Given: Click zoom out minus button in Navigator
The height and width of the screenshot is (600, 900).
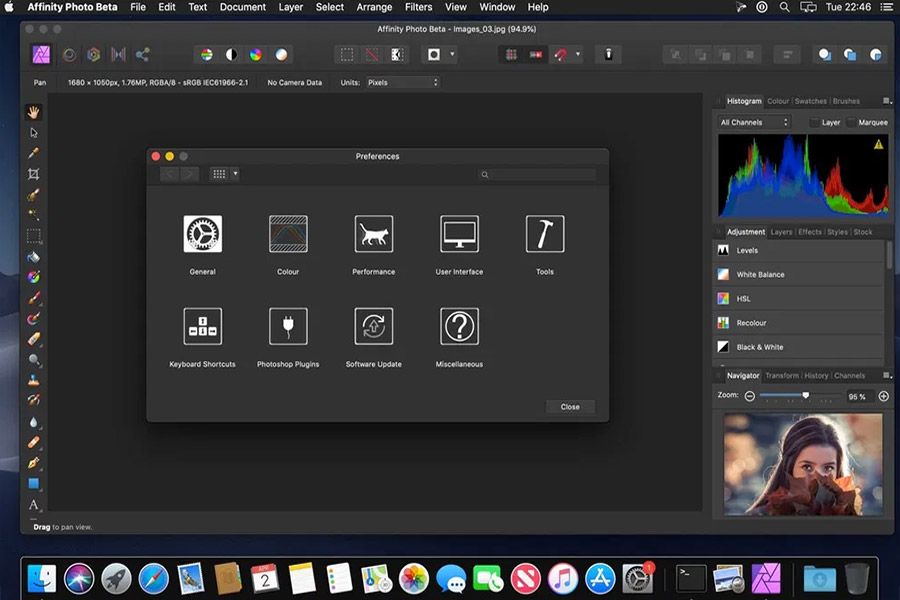Looking at the screenshot, I should point(750,396).
